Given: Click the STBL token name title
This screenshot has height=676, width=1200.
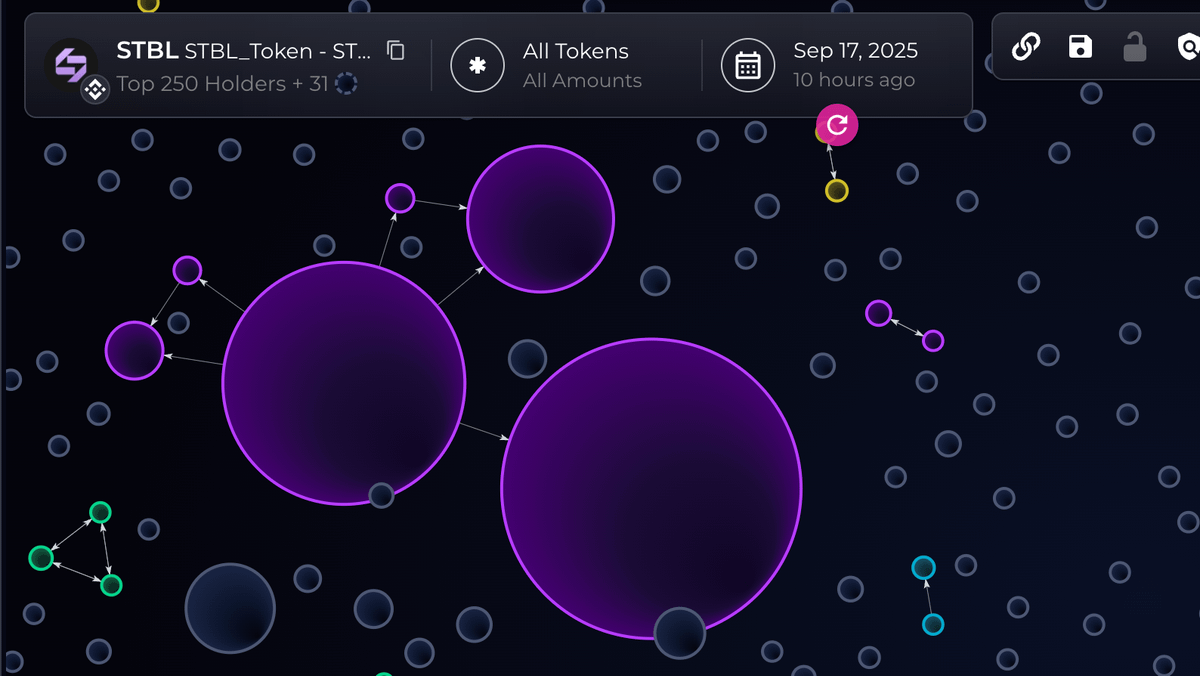Looking at the screenshot, I should pos(244,50).
